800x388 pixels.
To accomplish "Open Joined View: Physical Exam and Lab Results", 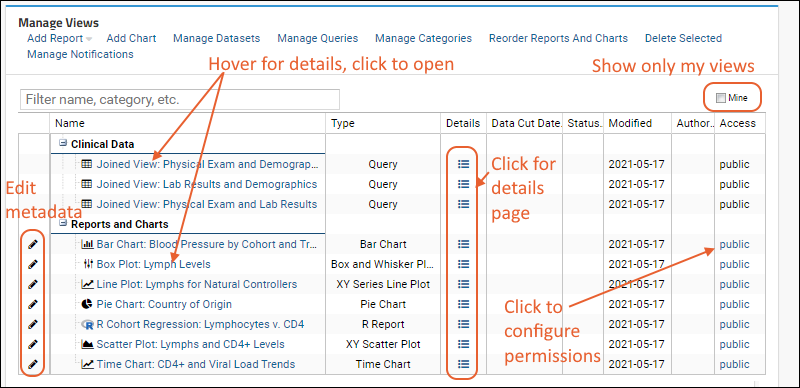I will pos(207,204).
